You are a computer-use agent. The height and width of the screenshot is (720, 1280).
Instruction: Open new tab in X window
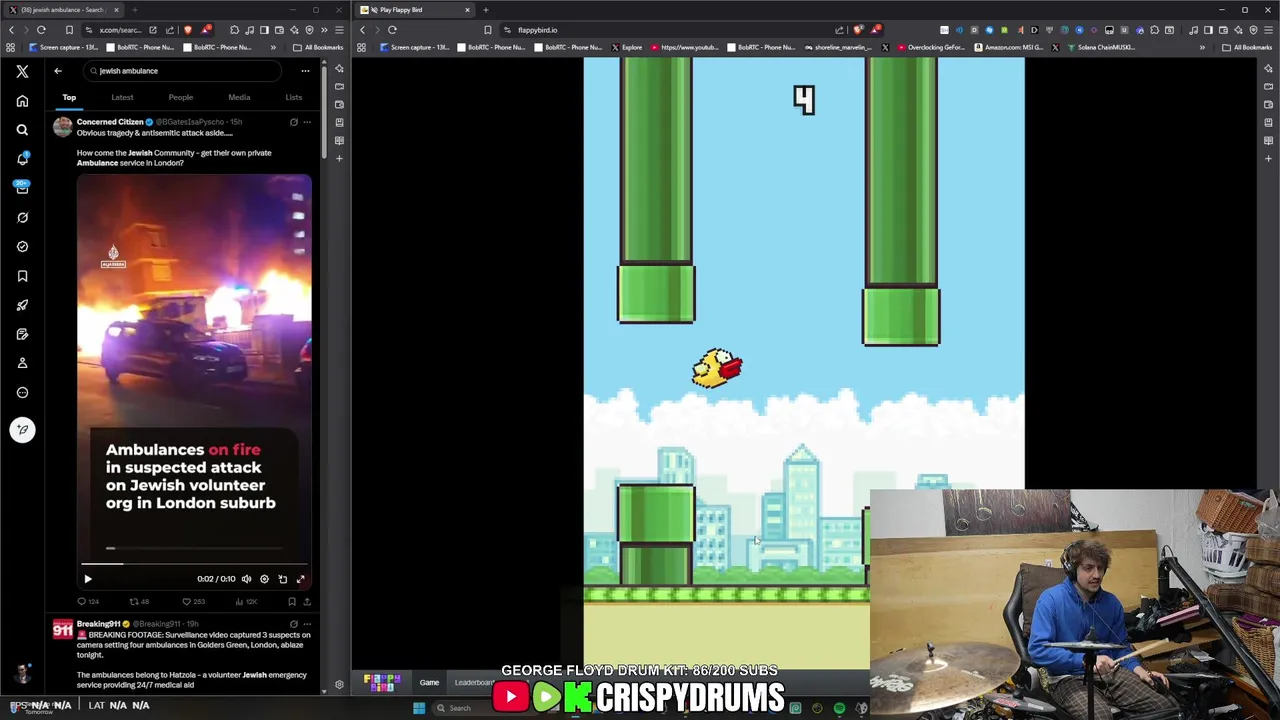click(134, 10)
